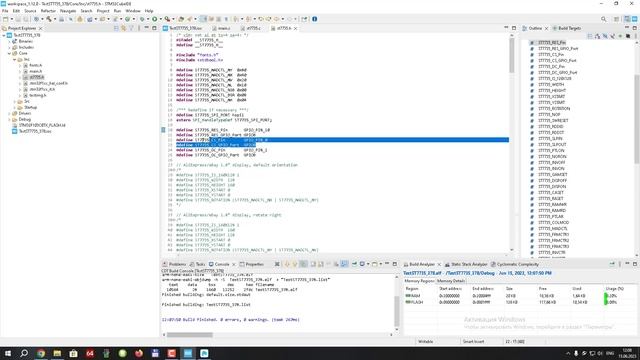
Task: Close the Project Explorer view
Action: click(x=40, y=29)
